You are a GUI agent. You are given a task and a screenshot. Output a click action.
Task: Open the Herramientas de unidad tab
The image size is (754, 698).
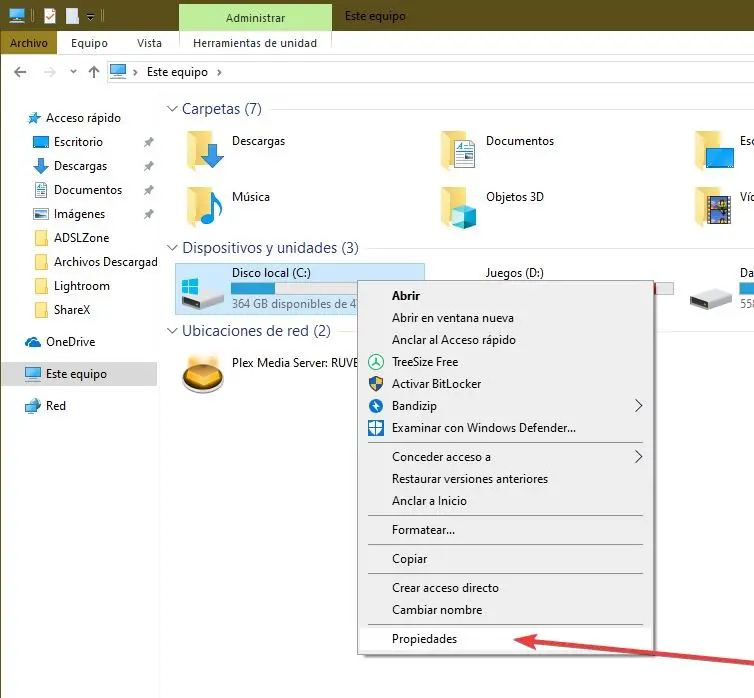(x=255, y=43)
